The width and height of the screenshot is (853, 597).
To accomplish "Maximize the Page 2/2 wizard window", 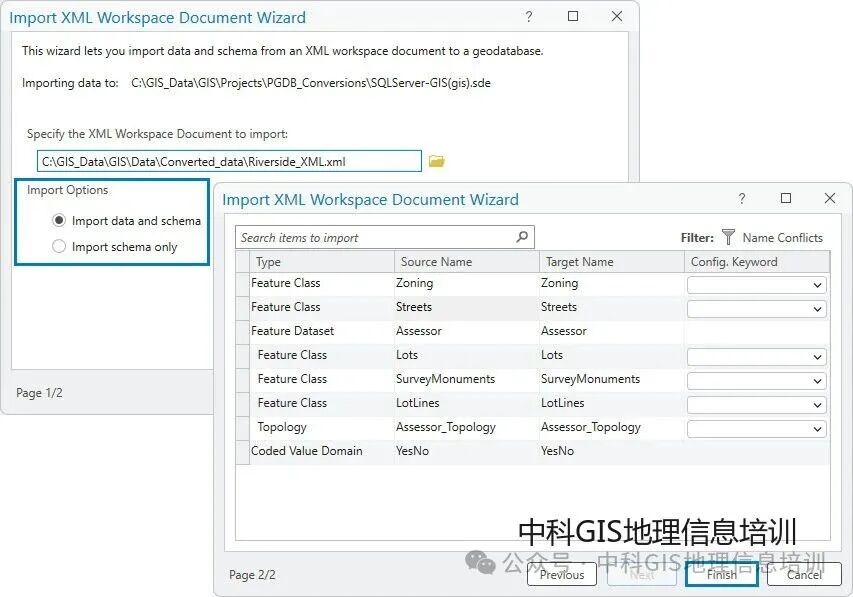I will (x=786, y=198).
